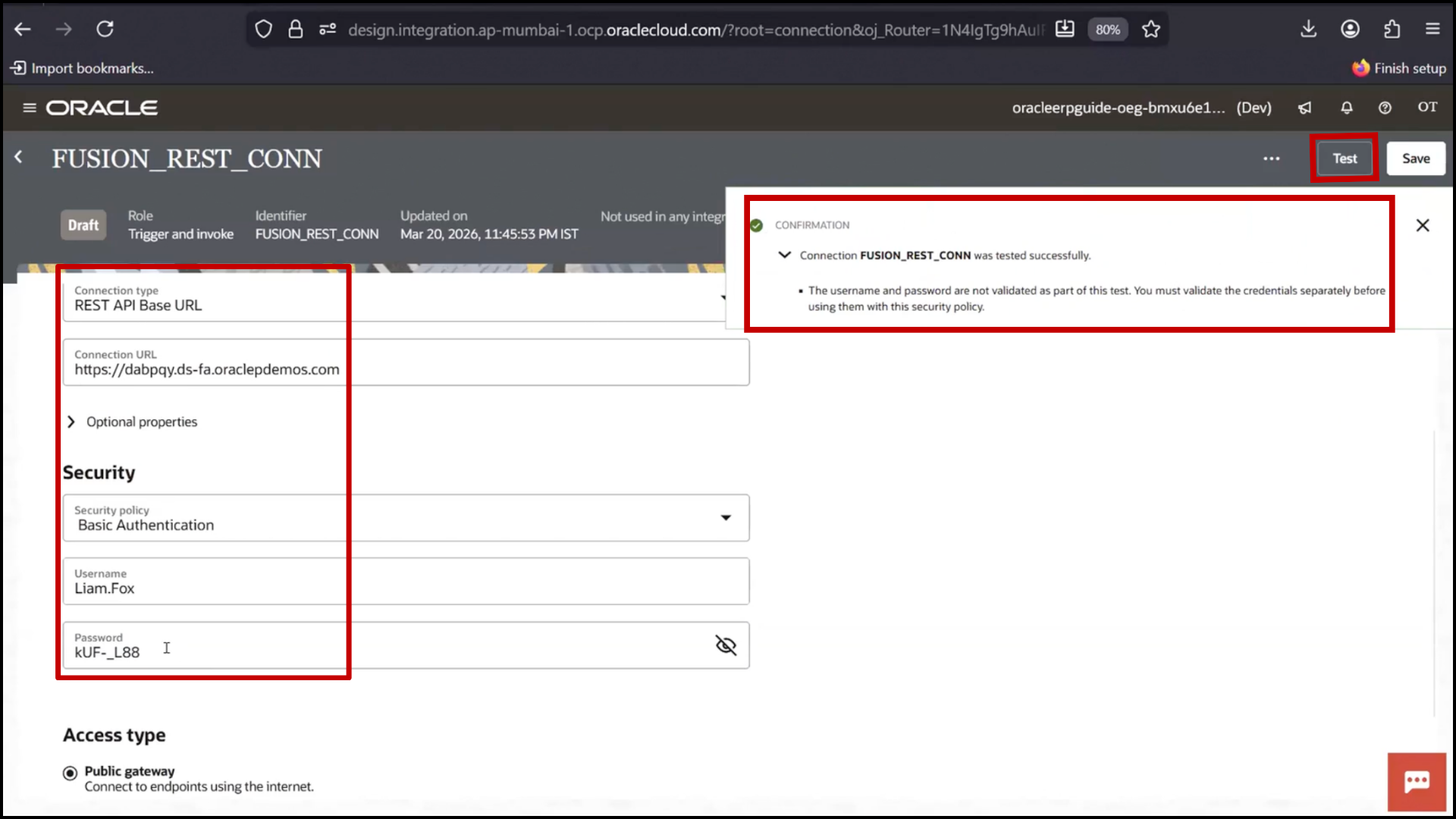This screenshot has width=1456, height=819.
Task: Click Identifier value FUSION_REST_CONN
Action: [x=317, y=234]
